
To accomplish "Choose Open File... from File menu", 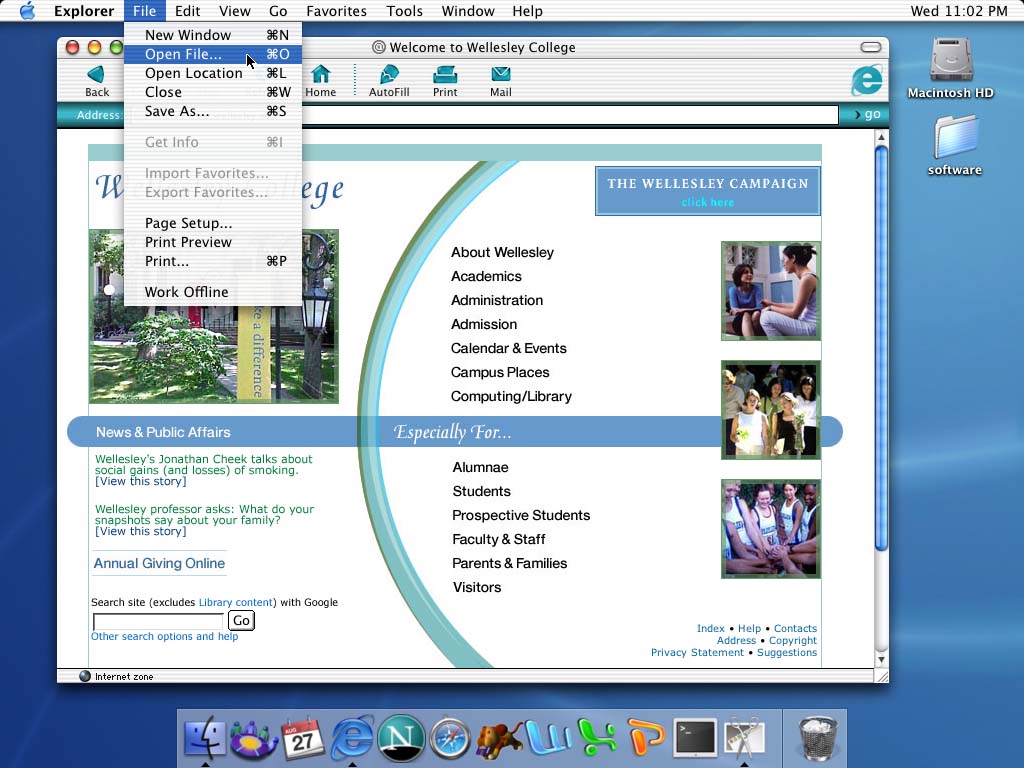I will (x=183, y=54).
